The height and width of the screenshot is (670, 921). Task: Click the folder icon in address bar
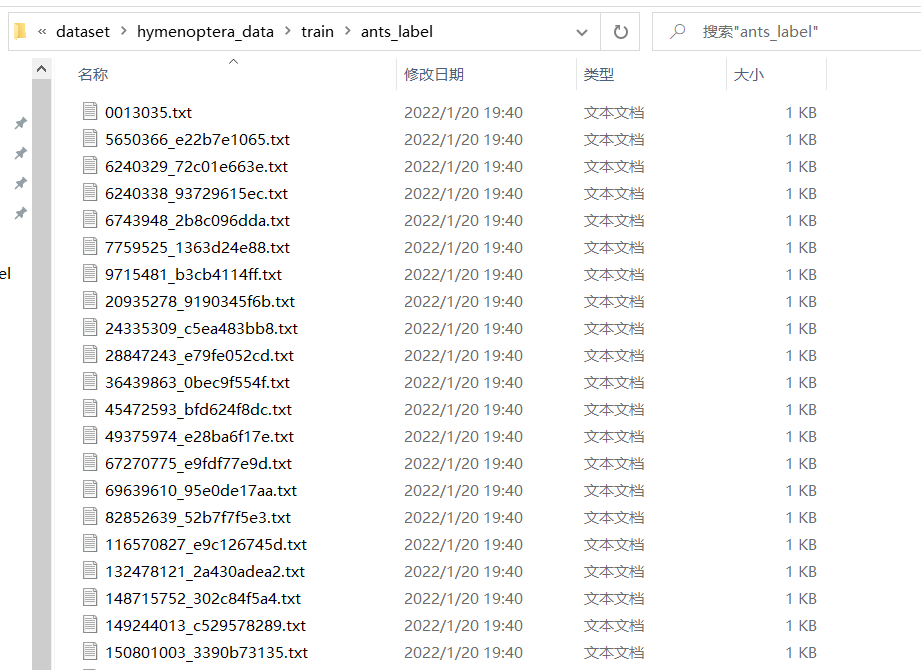point(20,31)
